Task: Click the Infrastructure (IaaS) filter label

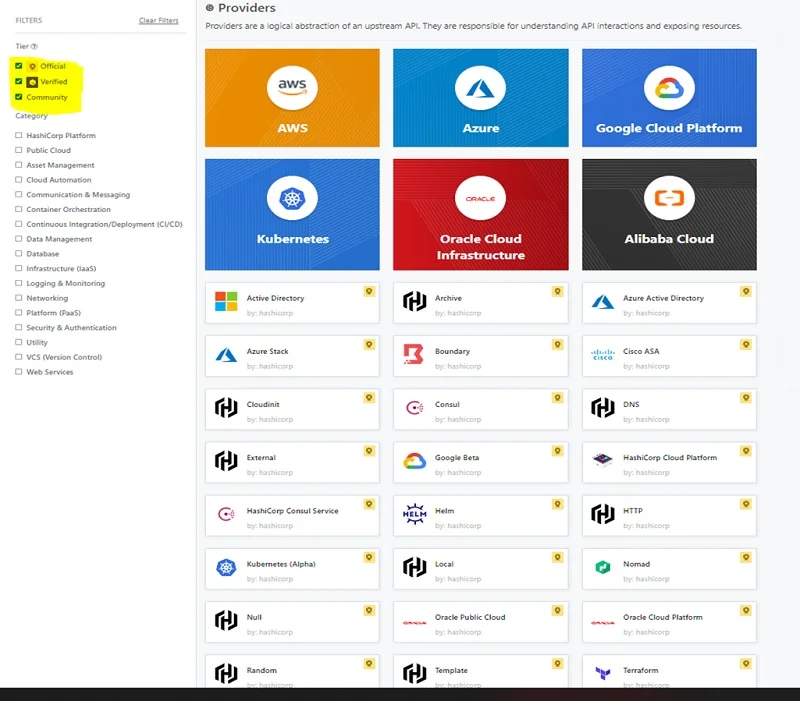Action: point(61,268)
